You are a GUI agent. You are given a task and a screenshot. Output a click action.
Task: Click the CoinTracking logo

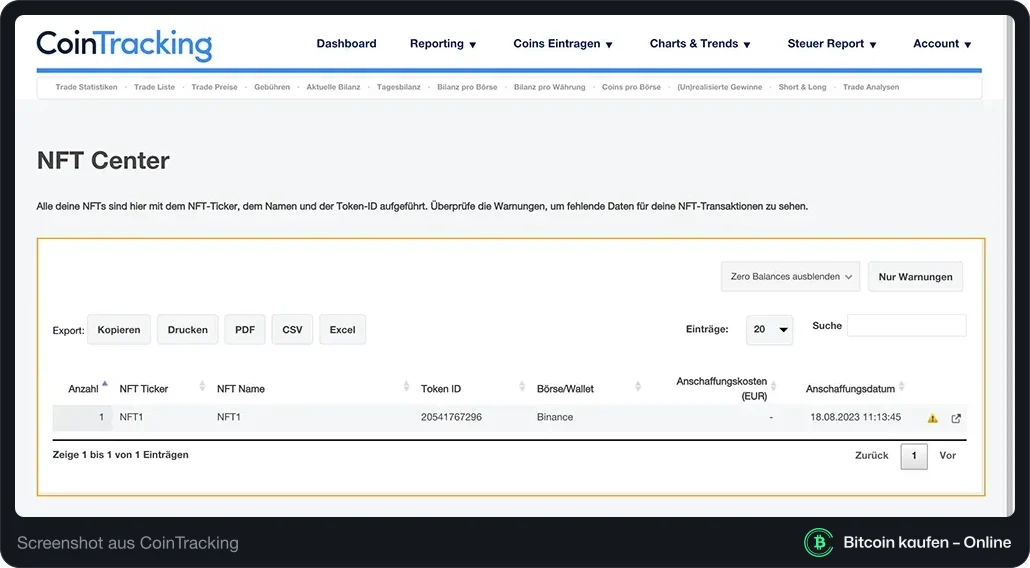[124, 45]
